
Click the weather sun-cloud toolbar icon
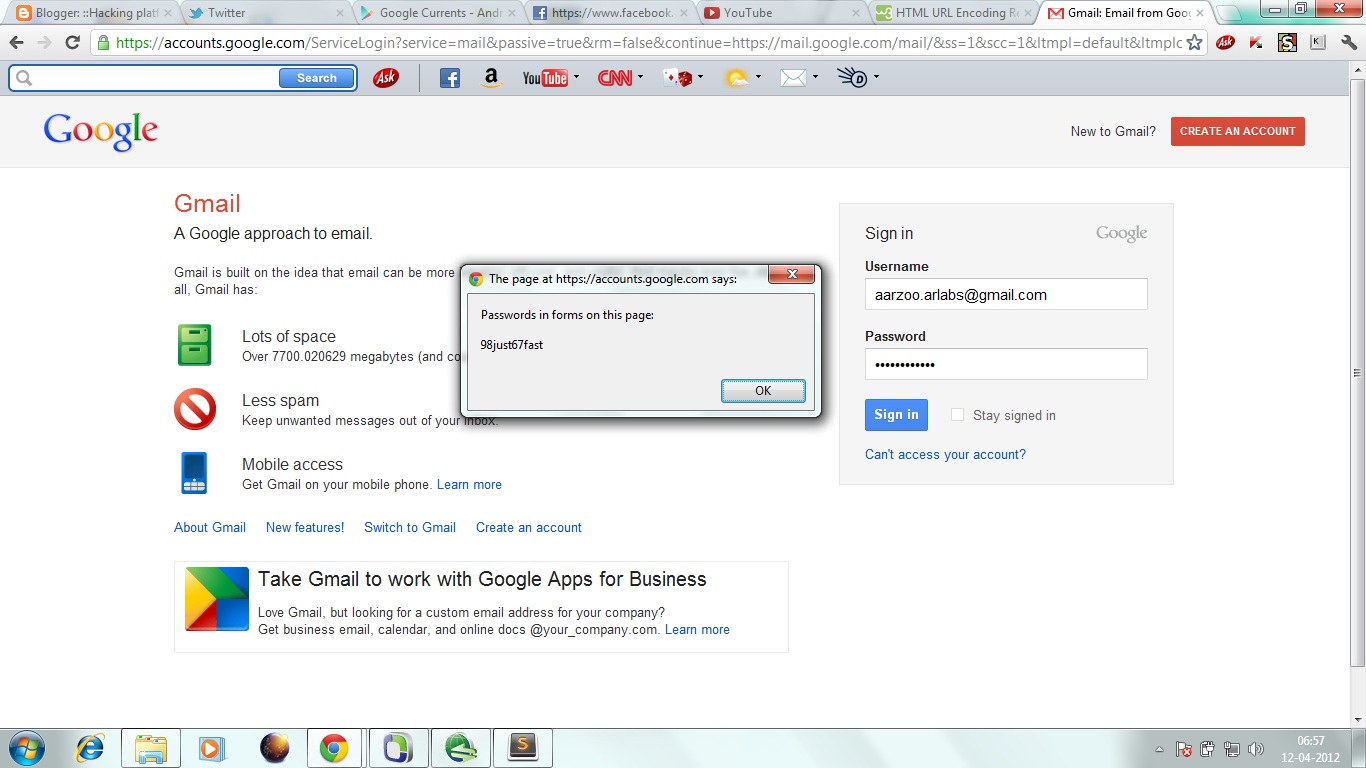pos(737,78)
